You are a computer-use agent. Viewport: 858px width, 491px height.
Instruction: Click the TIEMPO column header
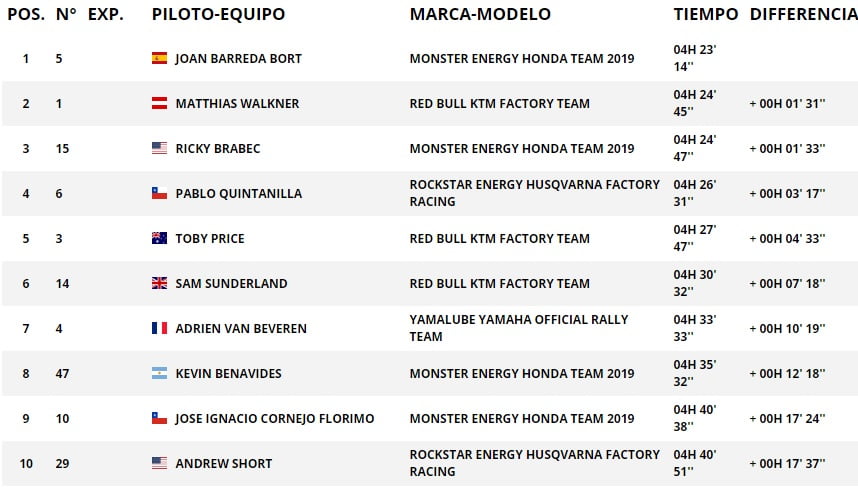[x=706, y=14]
